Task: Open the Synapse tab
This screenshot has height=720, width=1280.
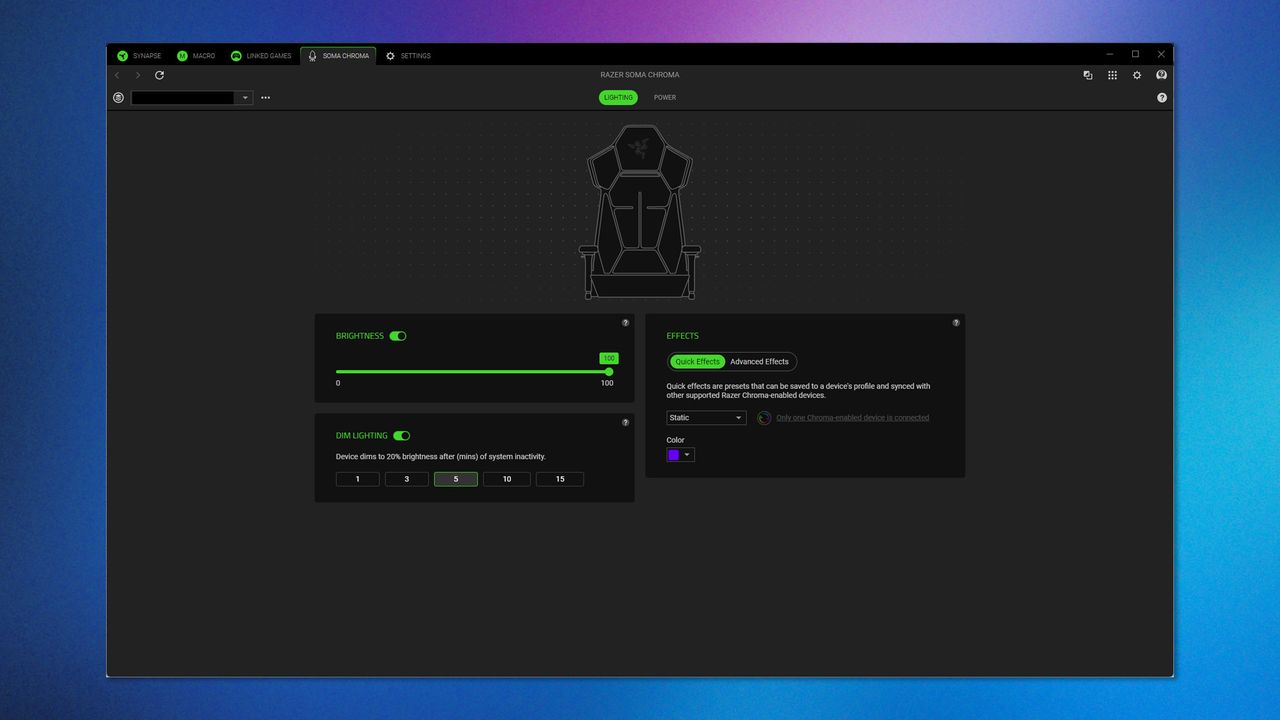Action: tap(139, 56)
